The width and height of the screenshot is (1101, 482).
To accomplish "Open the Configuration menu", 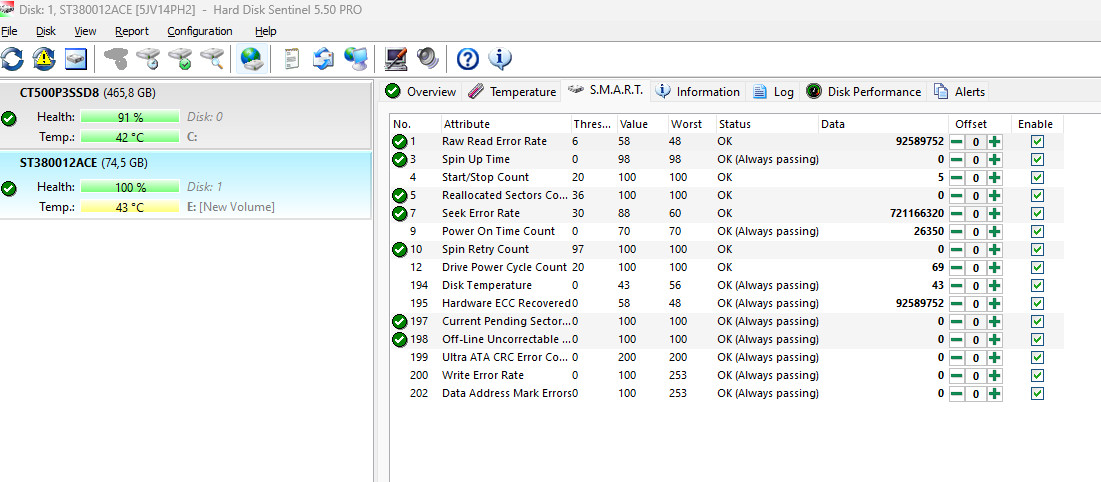I will pos(199,31).
